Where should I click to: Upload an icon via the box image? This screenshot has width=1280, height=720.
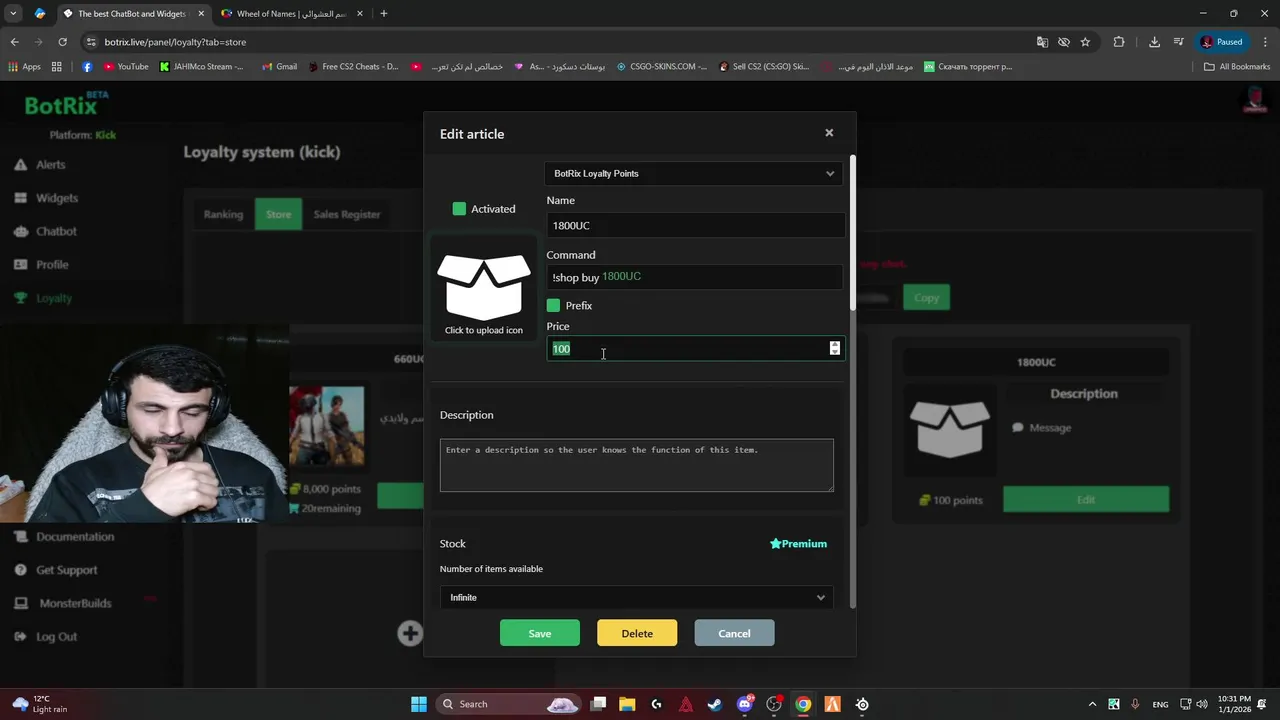pos(484,286)
